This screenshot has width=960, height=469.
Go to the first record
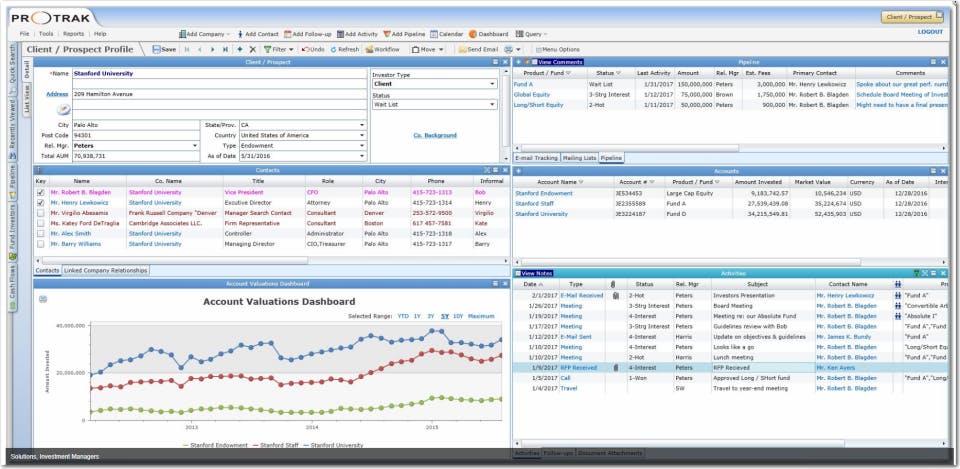point(187,50)
